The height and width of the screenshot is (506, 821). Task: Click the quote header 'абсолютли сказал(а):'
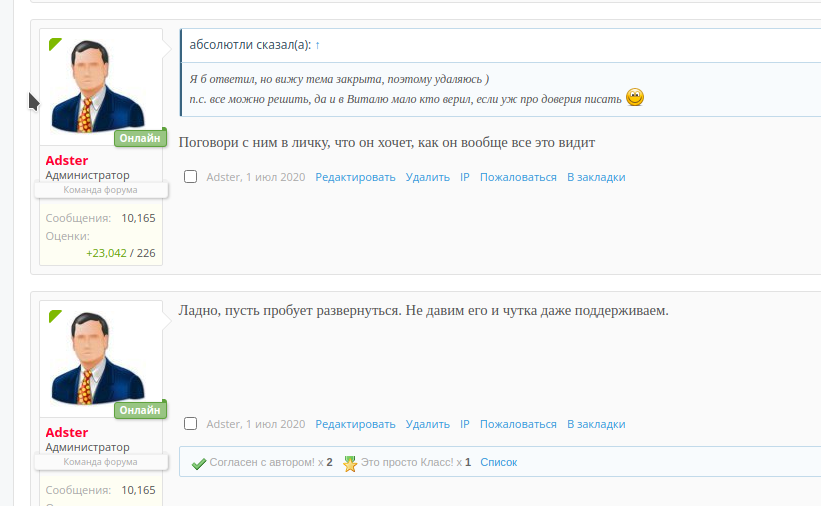point(250,45)
